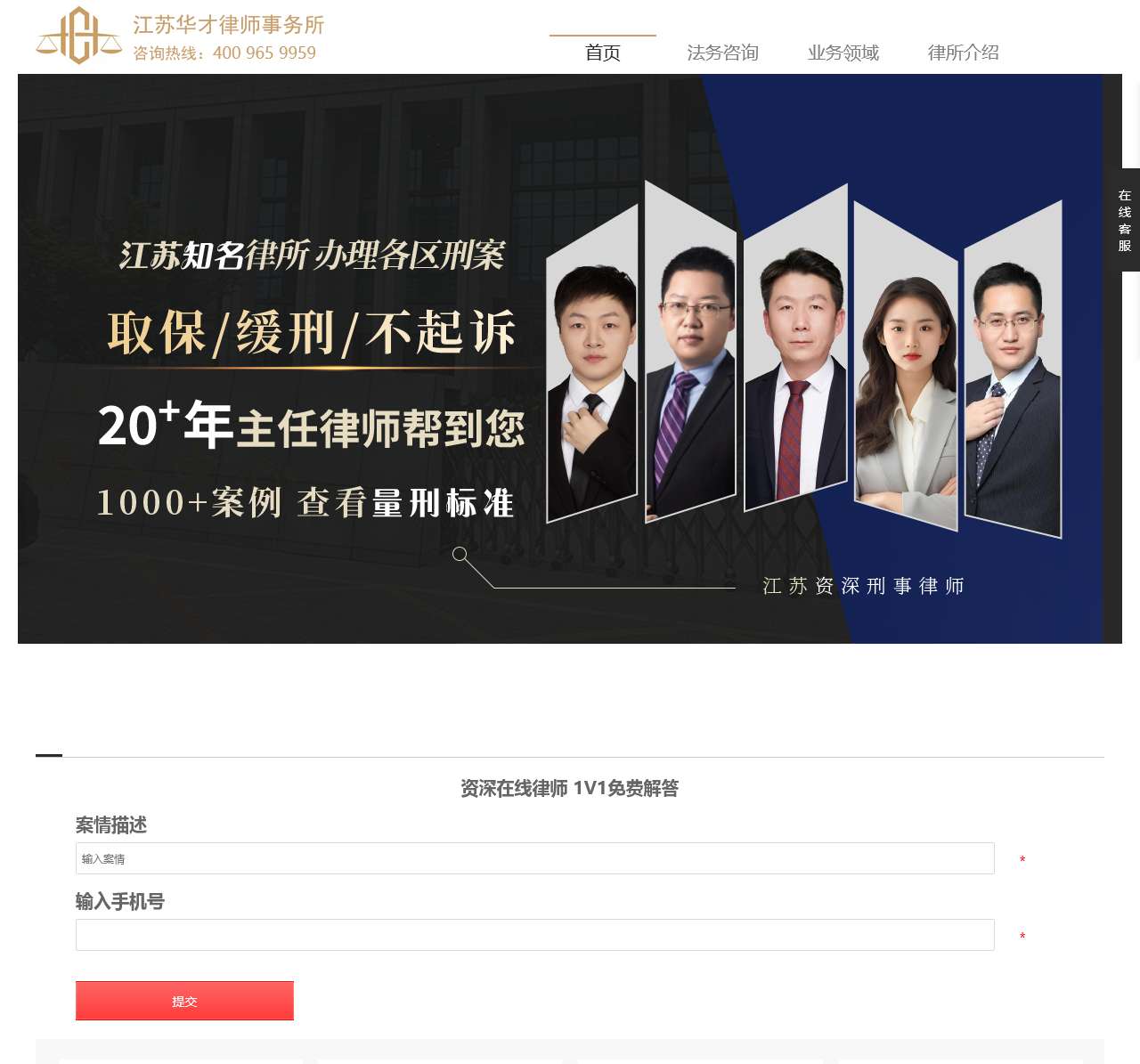
Task: Click the circle marker on the banner pointer line
Action: [x=460, y=554]
